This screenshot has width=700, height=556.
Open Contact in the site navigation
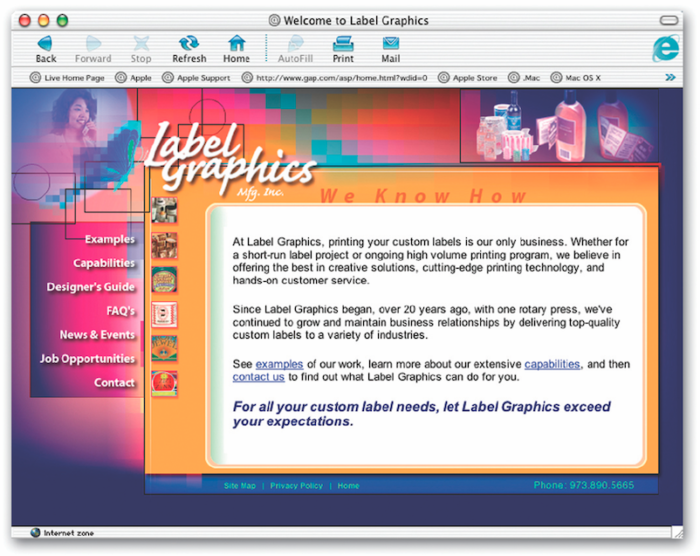point(114,383)
